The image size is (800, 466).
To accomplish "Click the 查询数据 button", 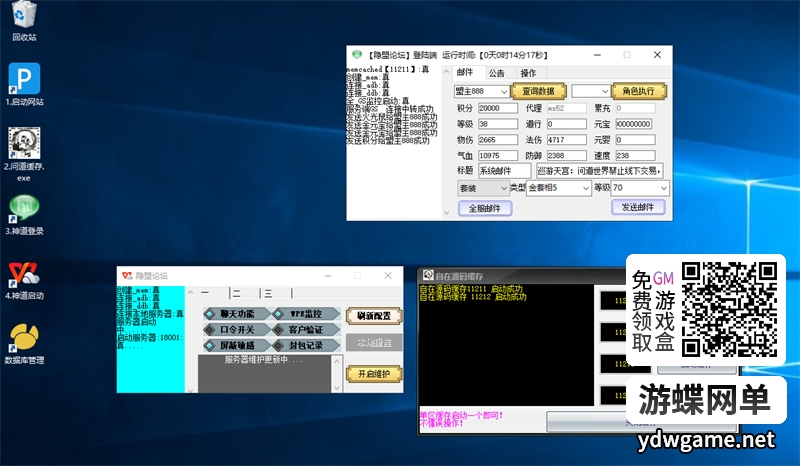I will point(538,91).
